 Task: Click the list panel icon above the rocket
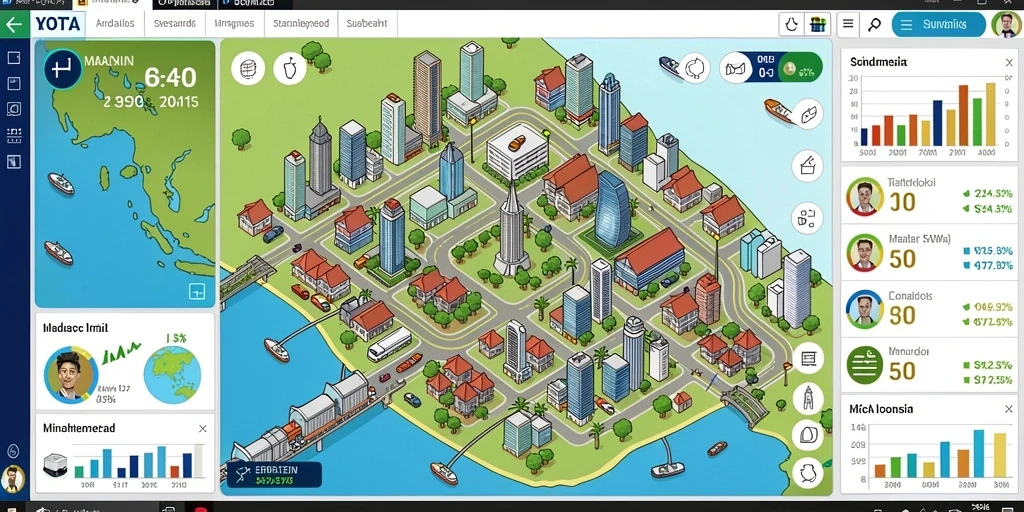[x=808, y=358]
